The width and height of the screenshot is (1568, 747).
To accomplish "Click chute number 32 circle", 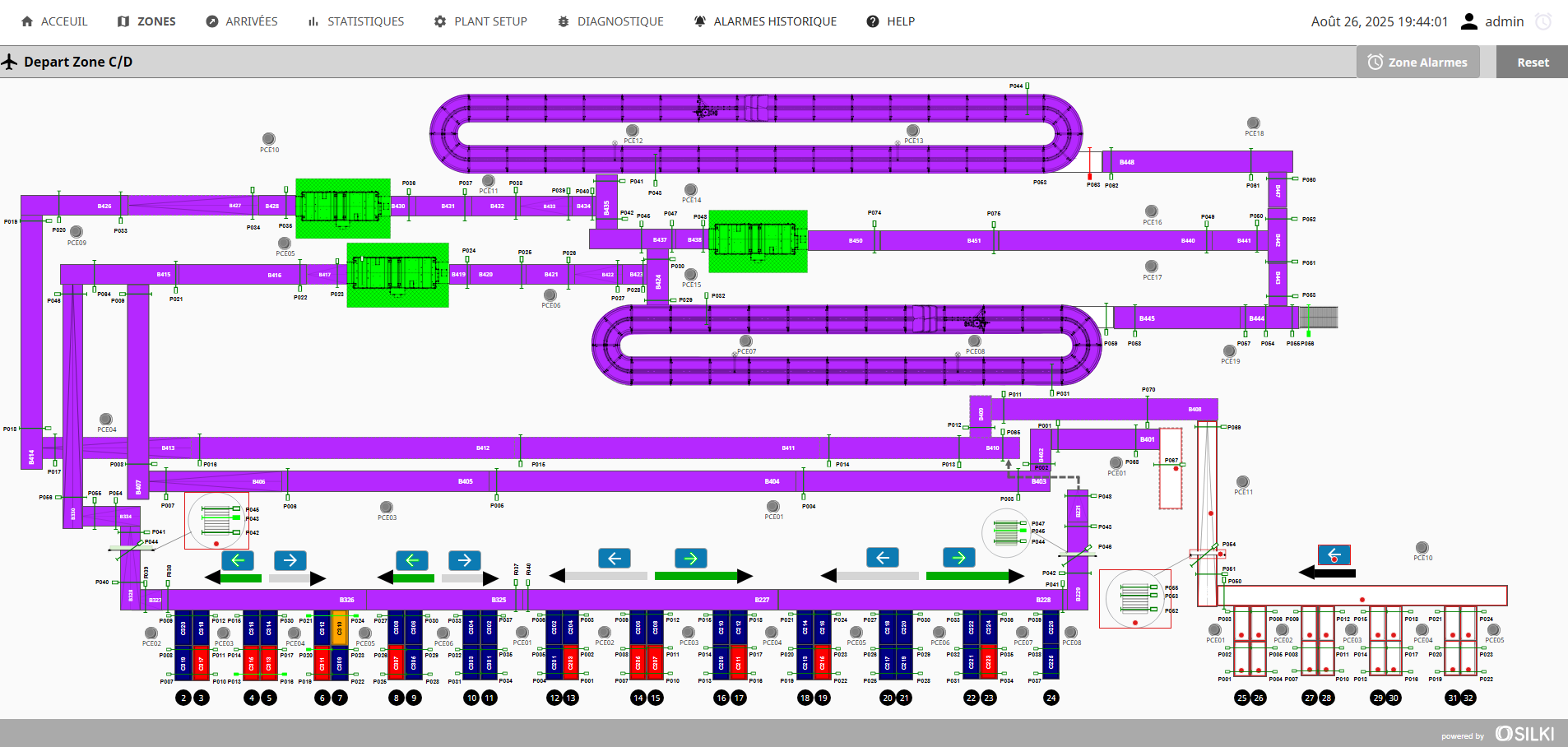I will click(x=1468, y=698).
